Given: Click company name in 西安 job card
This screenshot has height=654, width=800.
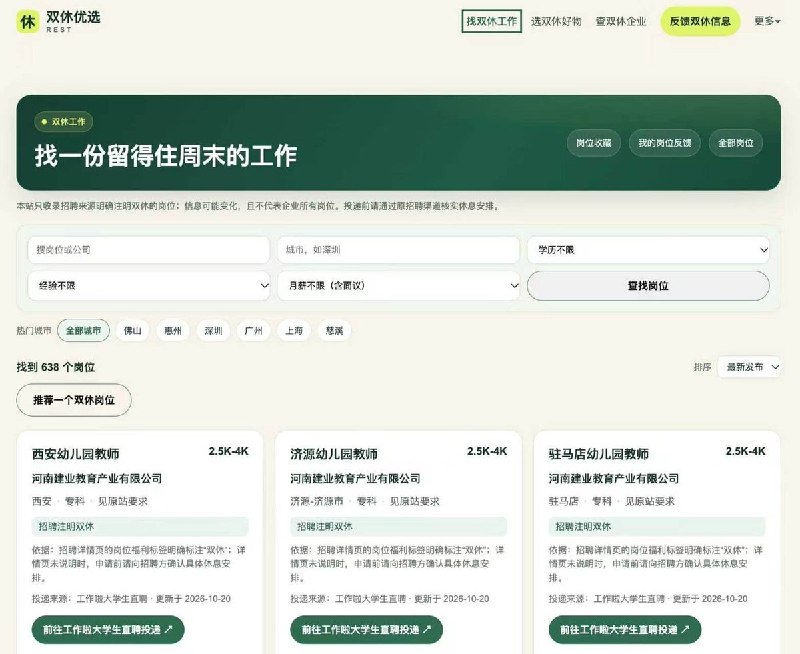Looking at the screenshot, I should point(97,479).
